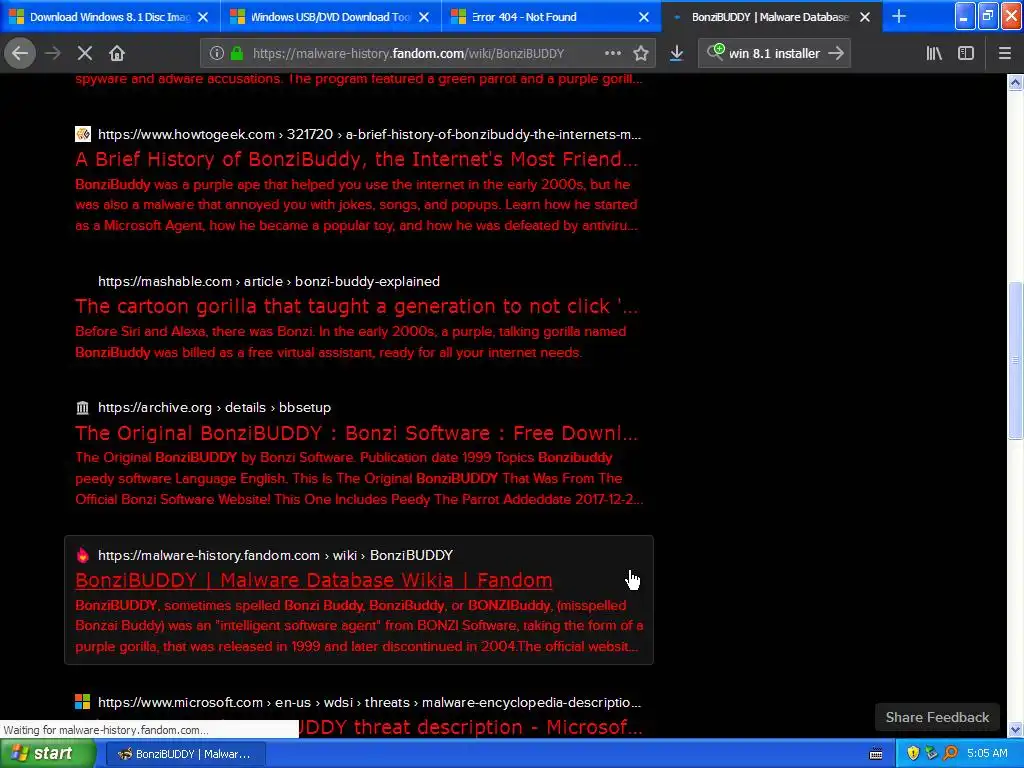Click the fandom flame favicon
Image resolution: width=1024 pixels, height=768 pixels.
[x=83, y=555]
